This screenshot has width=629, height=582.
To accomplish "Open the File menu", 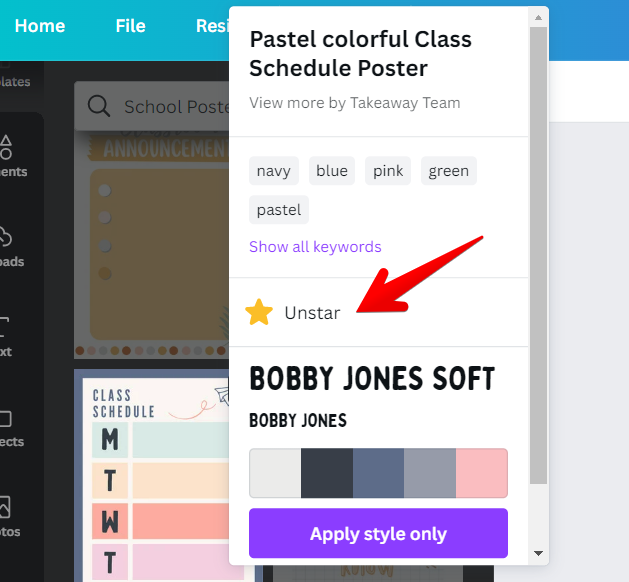I will tap(131, 27).
